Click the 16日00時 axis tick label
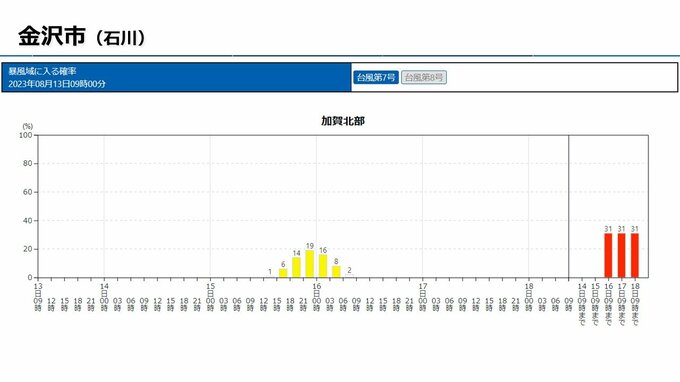 click(317, 297)
